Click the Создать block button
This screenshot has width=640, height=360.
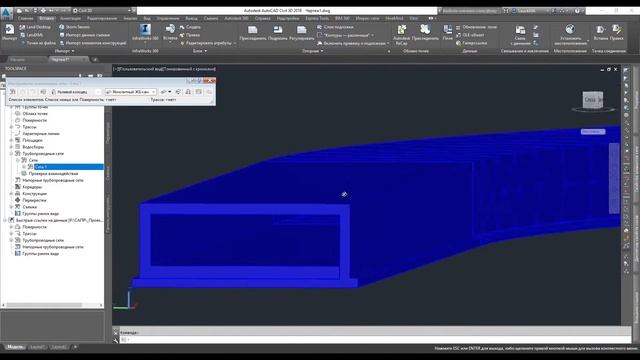click(190, 27)
